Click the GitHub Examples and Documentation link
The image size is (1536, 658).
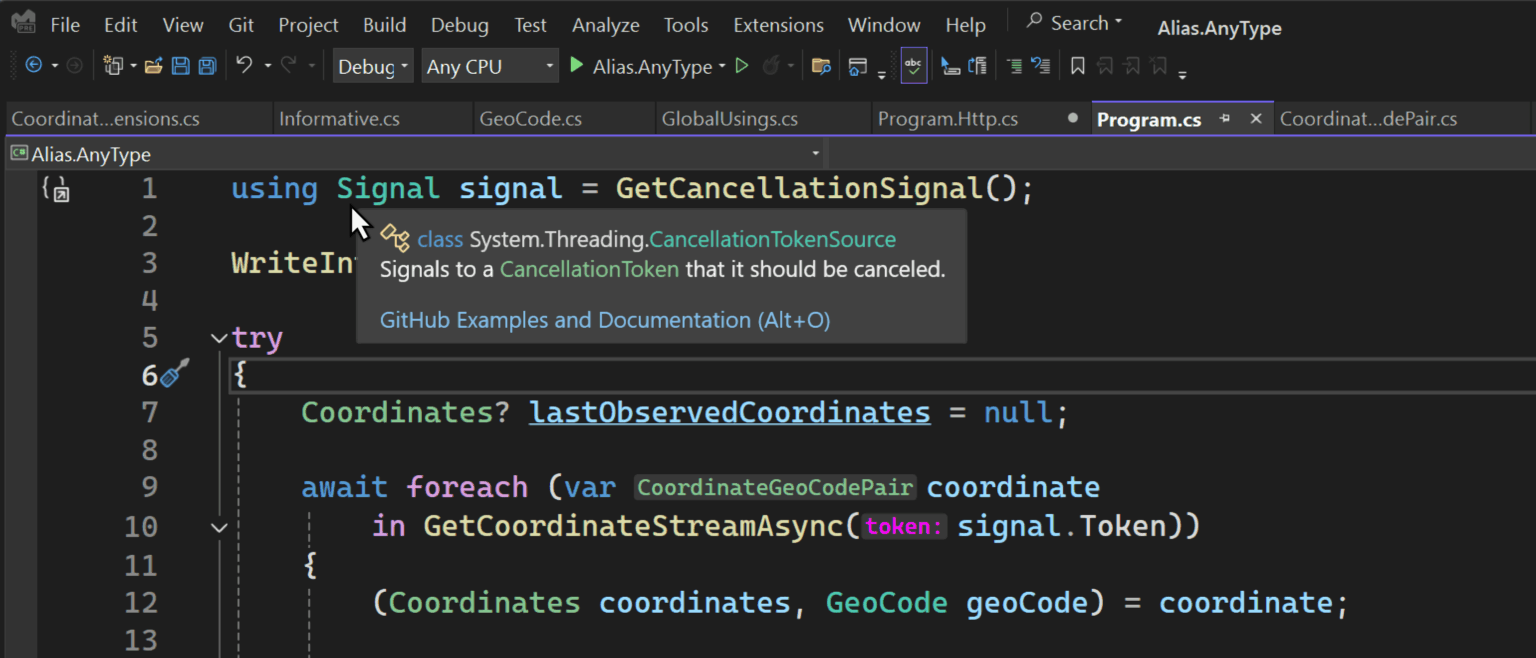(605, 320)
